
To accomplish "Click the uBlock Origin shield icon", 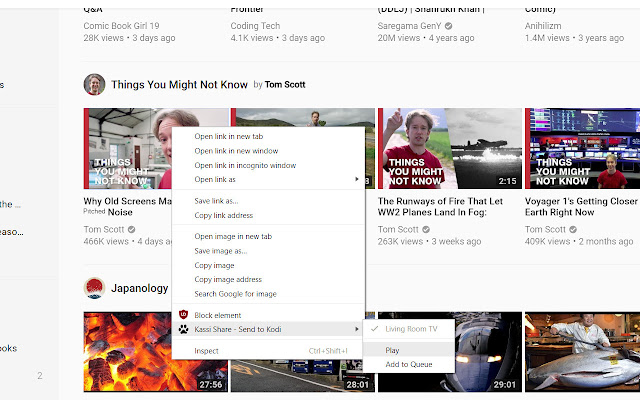I will point(183,315).
